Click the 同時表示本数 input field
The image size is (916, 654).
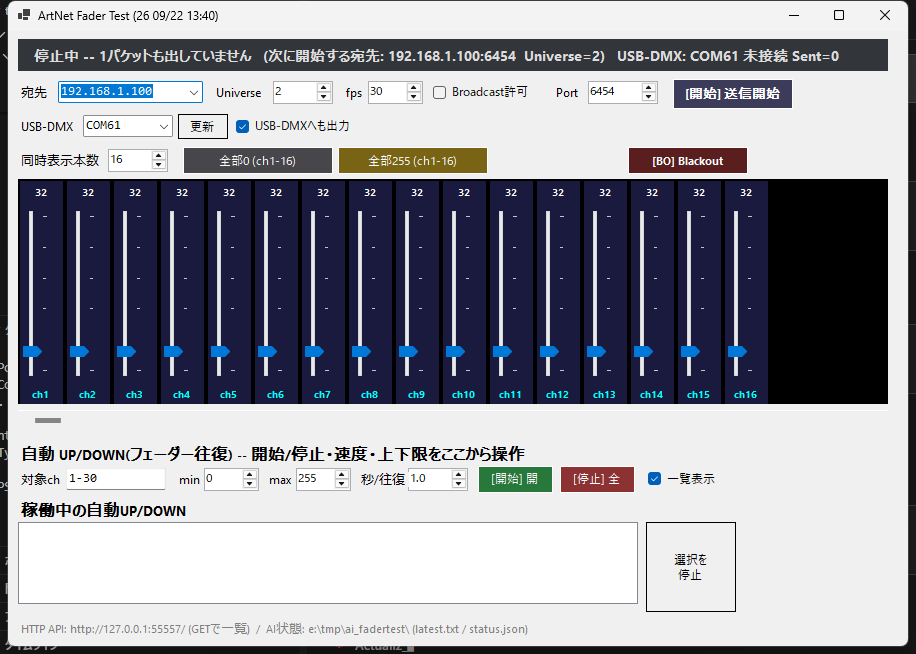(x=130, y=161)
